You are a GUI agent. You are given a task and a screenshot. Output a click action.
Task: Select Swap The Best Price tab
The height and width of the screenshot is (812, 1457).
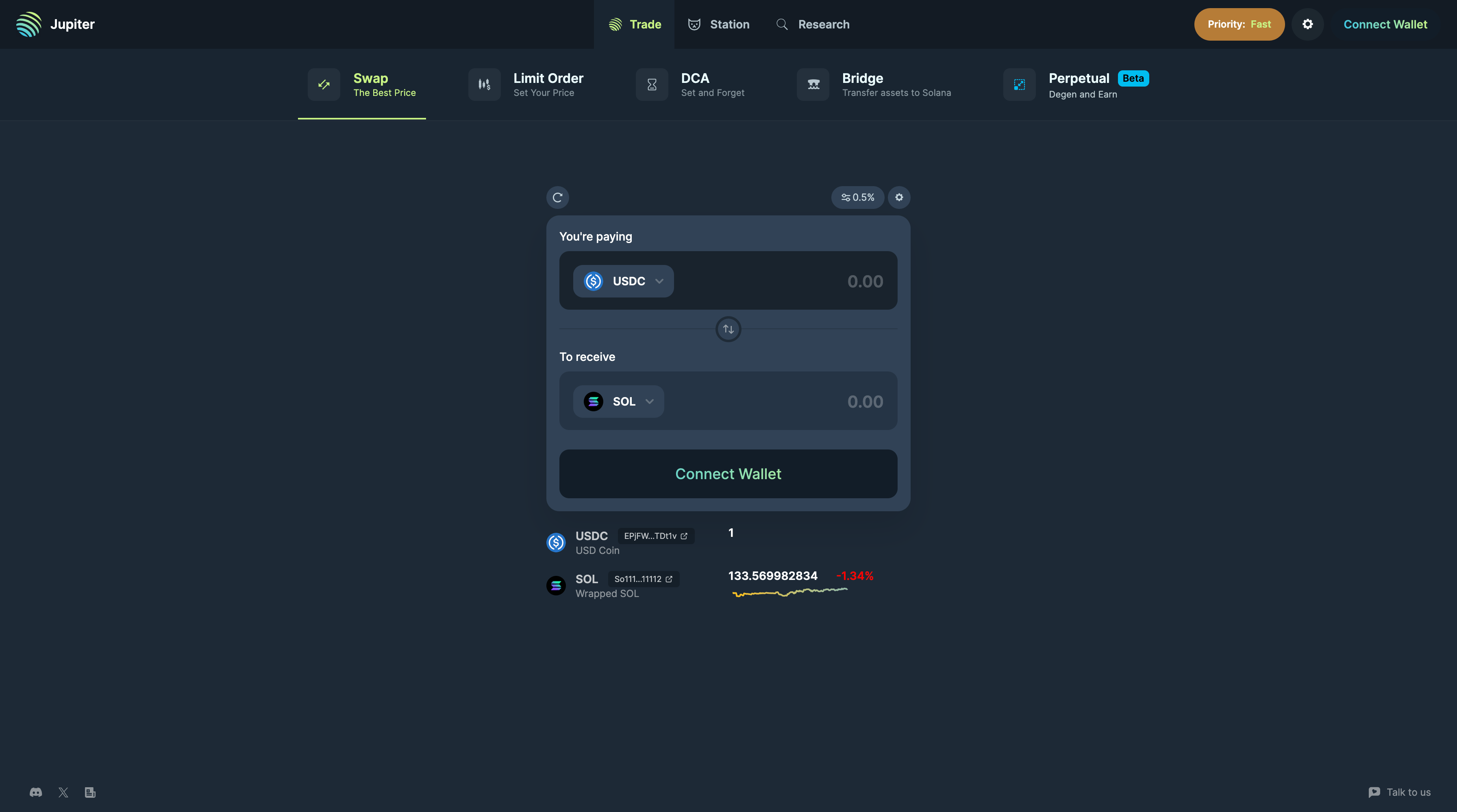(362, 85)
